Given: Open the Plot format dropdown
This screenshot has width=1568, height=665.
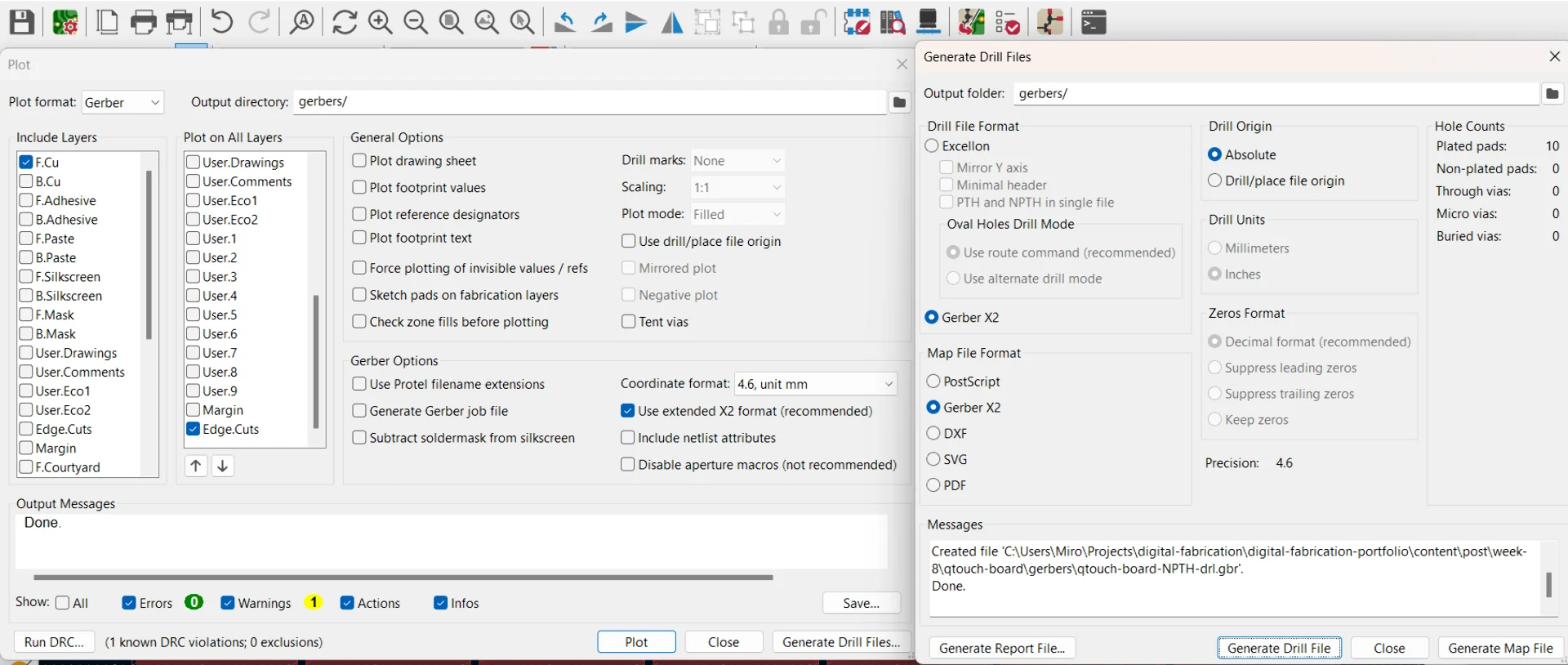Looking at the screenshot, I should [x=123, y=103].
